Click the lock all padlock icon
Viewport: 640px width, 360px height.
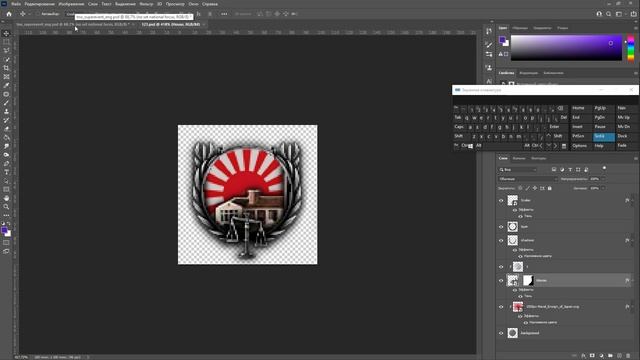(x=549, y=188)
